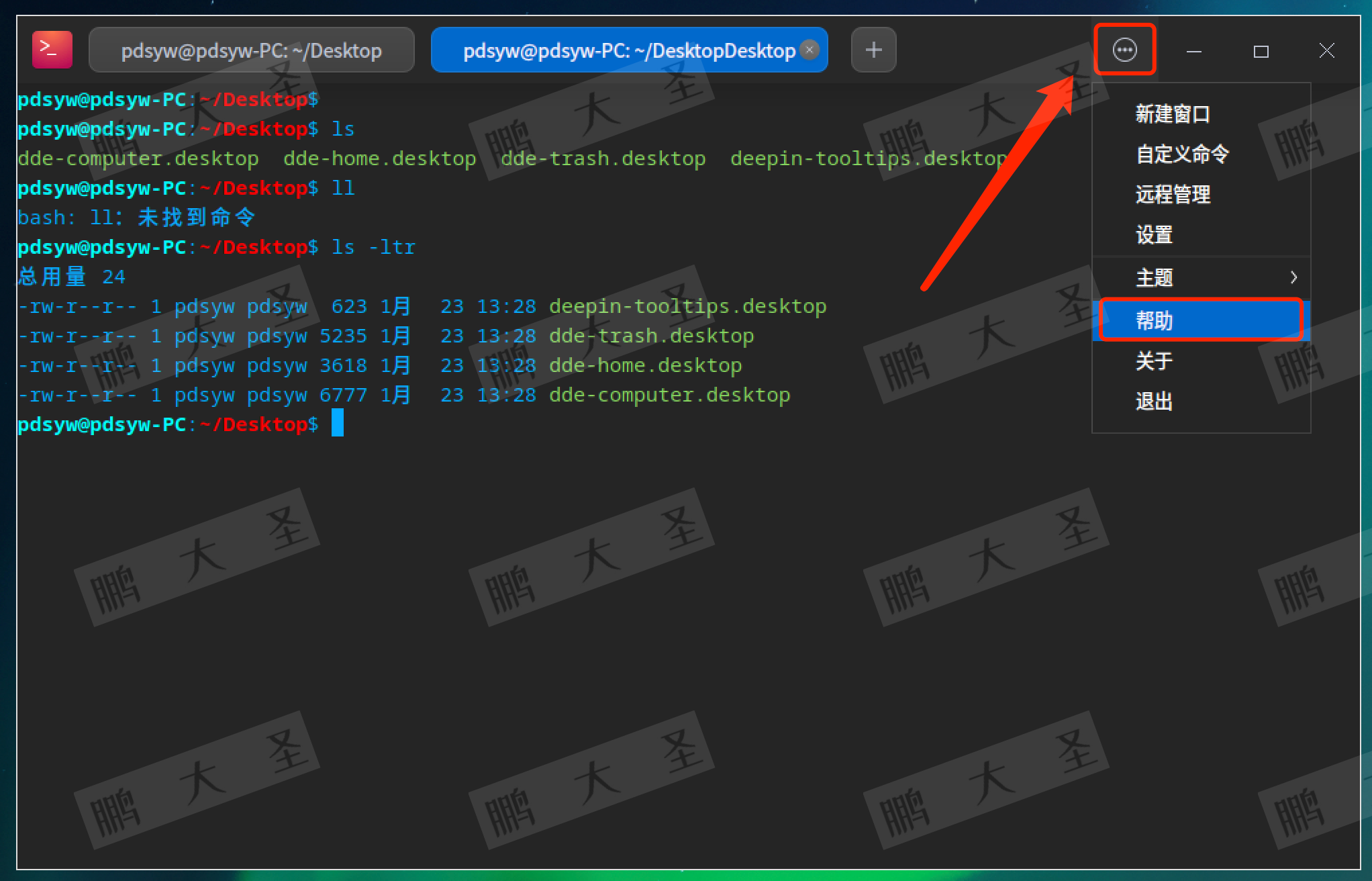Click the red terminal app icon
Image resolution: width=1372 pixels, height=881 pixels.
(x=52, y=50)
